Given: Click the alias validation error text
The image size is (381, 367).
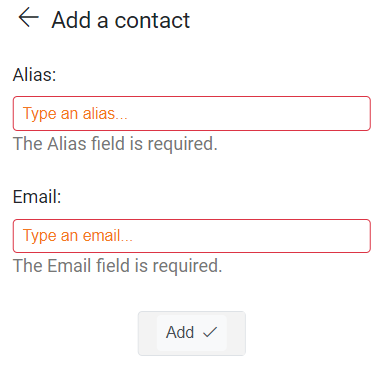Looking at the screenshot, I should [115, 144].
